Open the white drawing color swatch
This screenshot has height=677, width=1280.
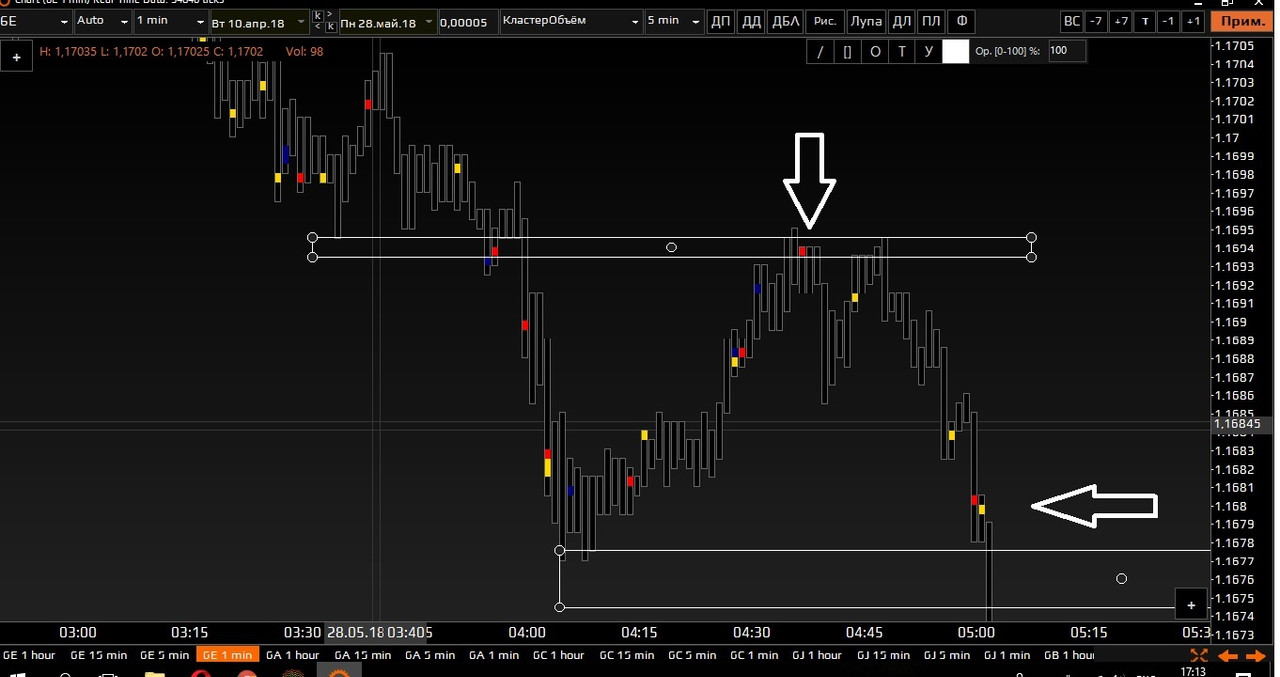pos(956,51)
